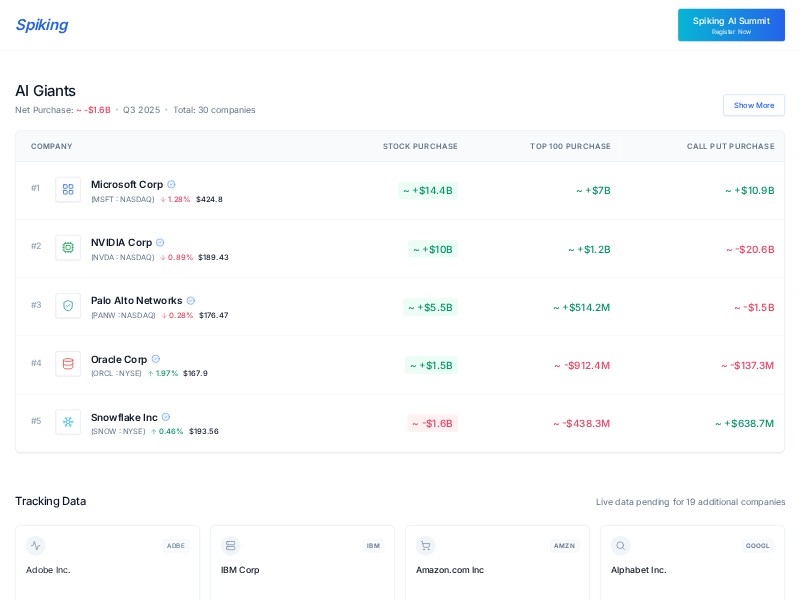Click the verified badge next to Microsoft Corp
The width and height of the screenshot is (800, 600).
click(x=171, y=184)
